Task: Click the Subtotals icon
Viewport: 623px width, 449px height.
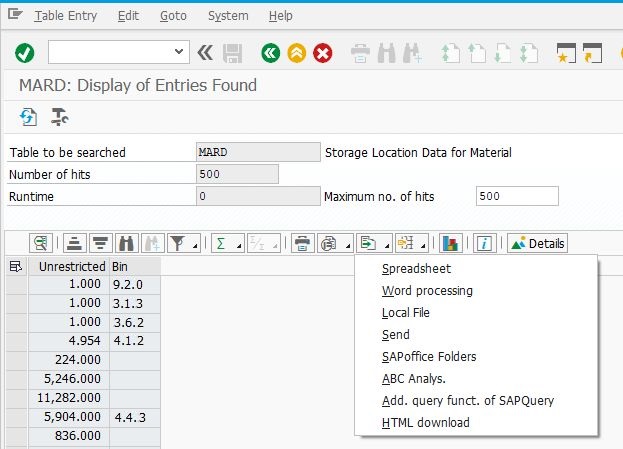Action: click(264, 243)
